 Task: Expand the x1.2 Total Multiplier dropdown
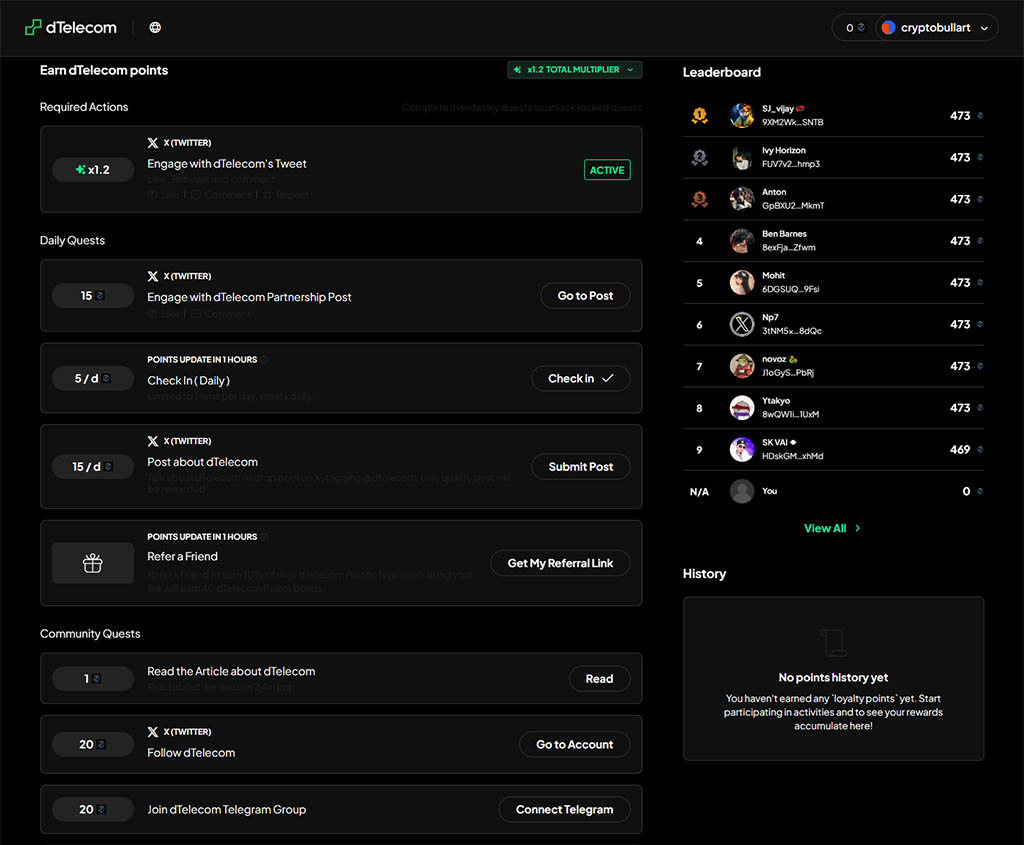click(574, 70)
